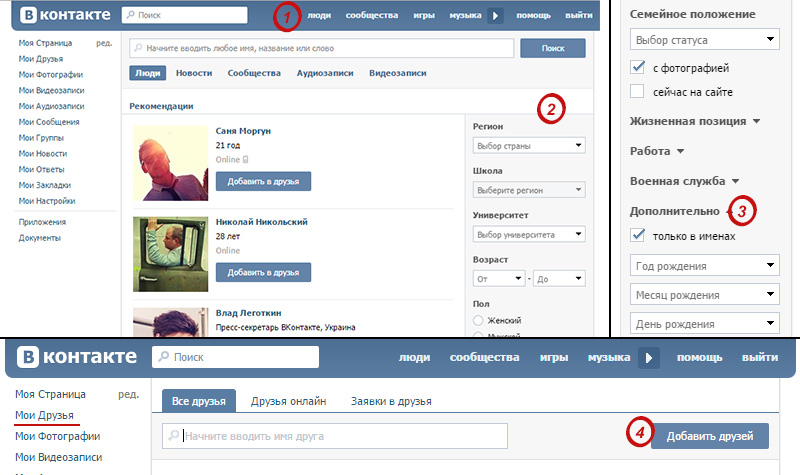
Task: Click the VK logo in top header
Action: 65,15
